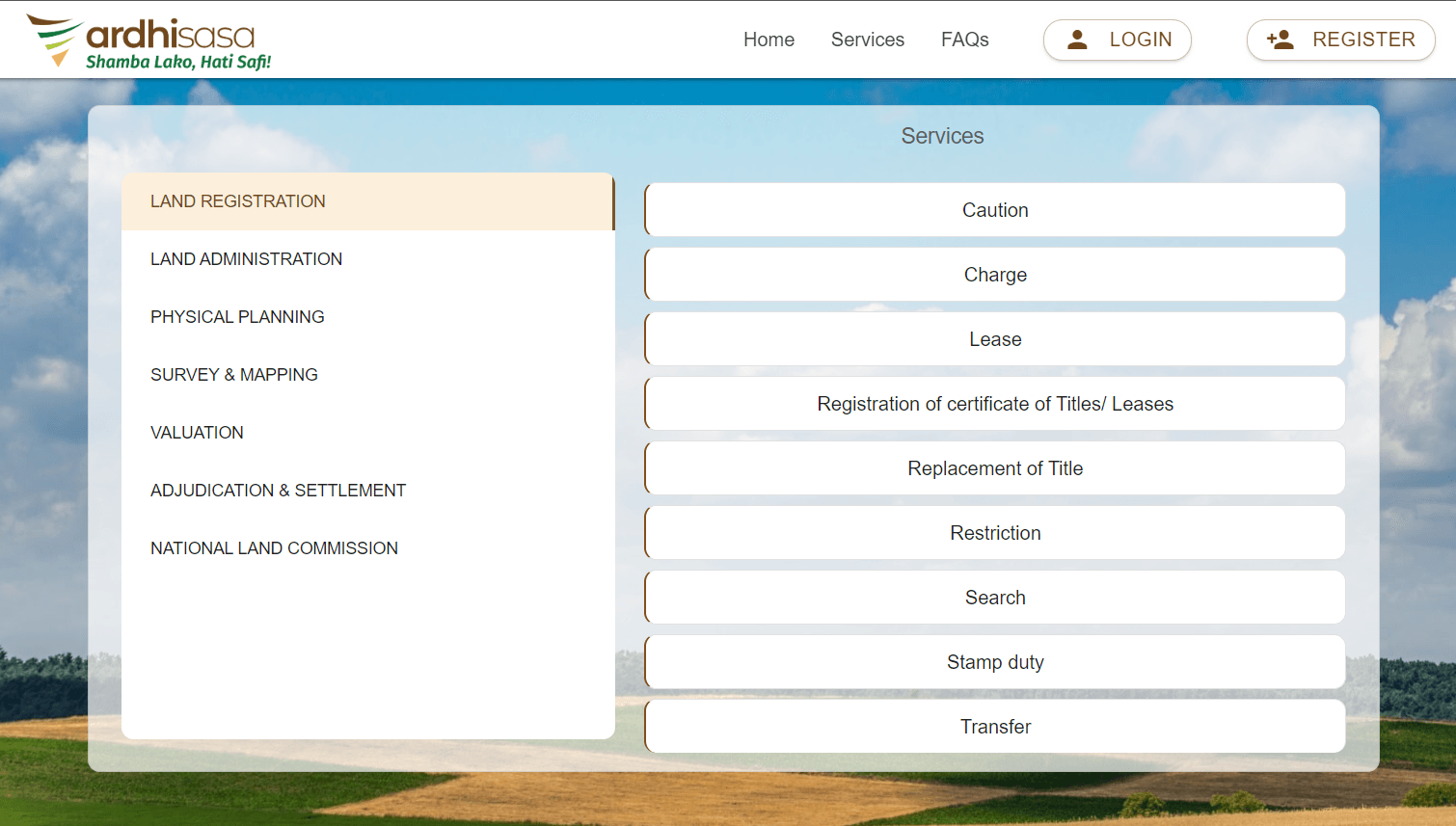The height and width of the screenshot is (826, 1456).
Task: Open National Land Commission category
Action: (x=368, y=548)
